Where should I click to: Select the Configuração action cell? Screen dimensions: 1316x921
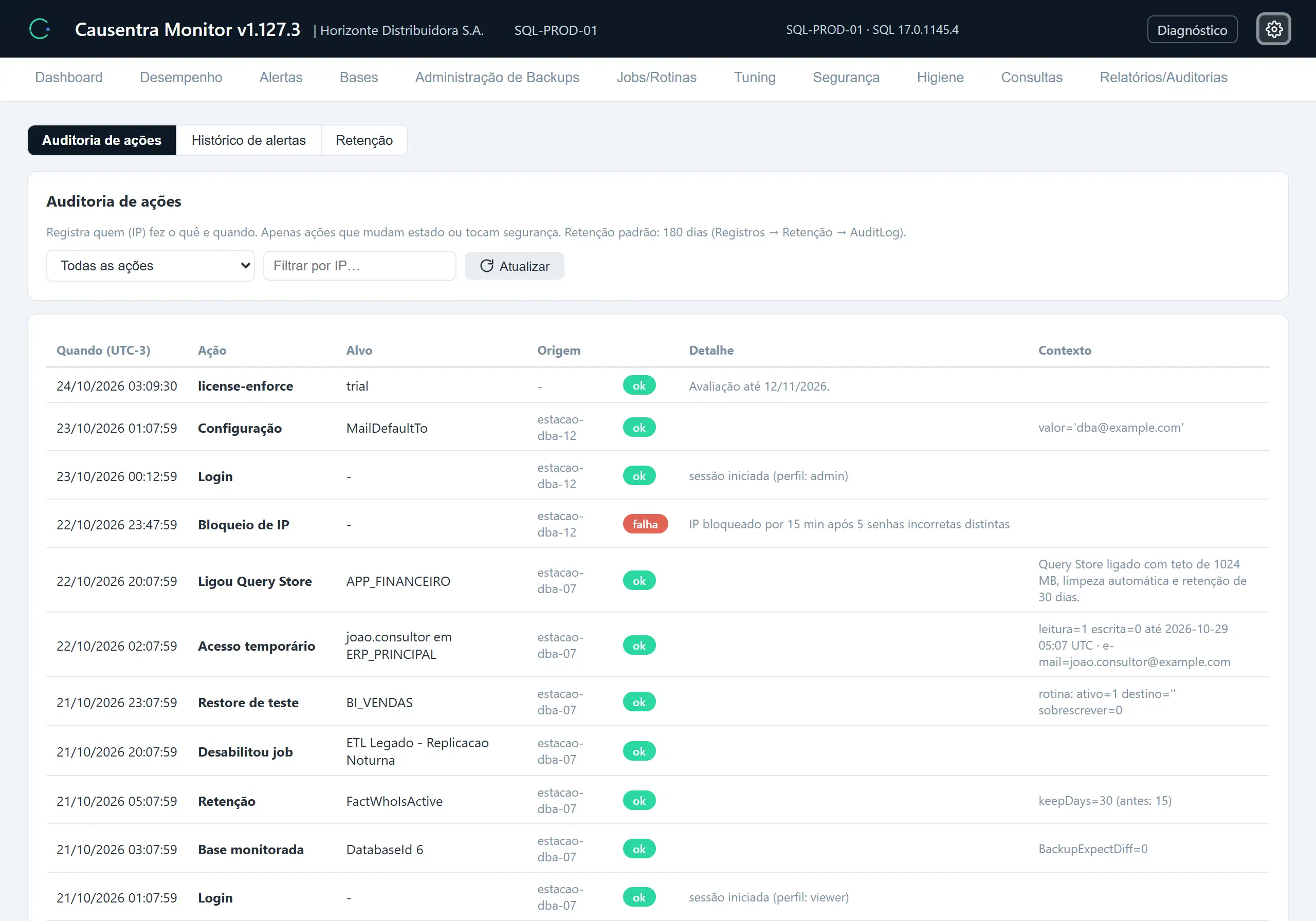point(240,428)
